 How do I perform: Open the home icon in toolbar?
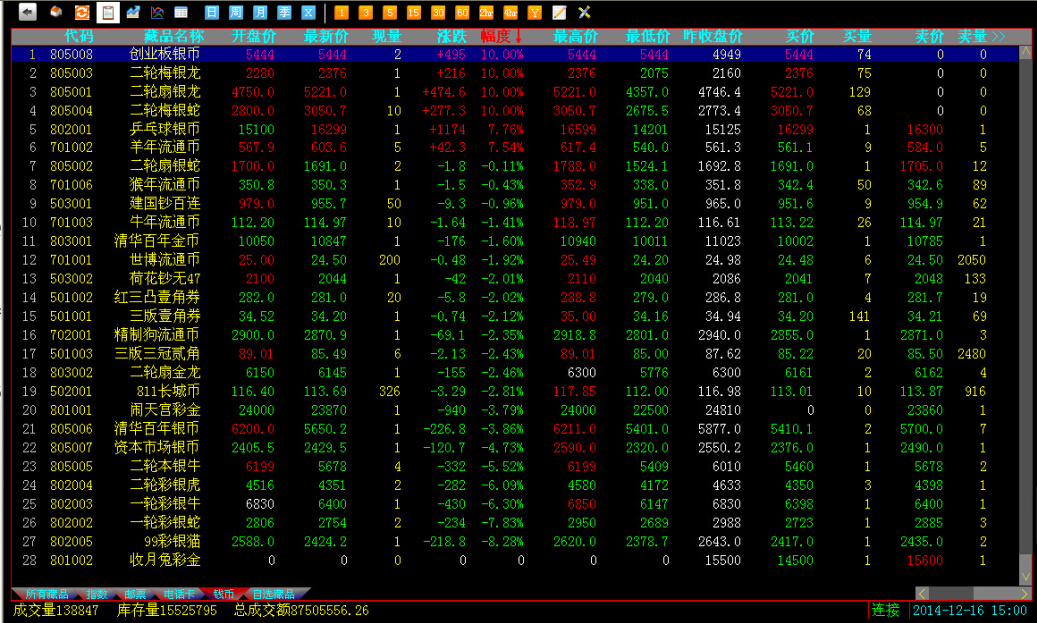point(57,12)
